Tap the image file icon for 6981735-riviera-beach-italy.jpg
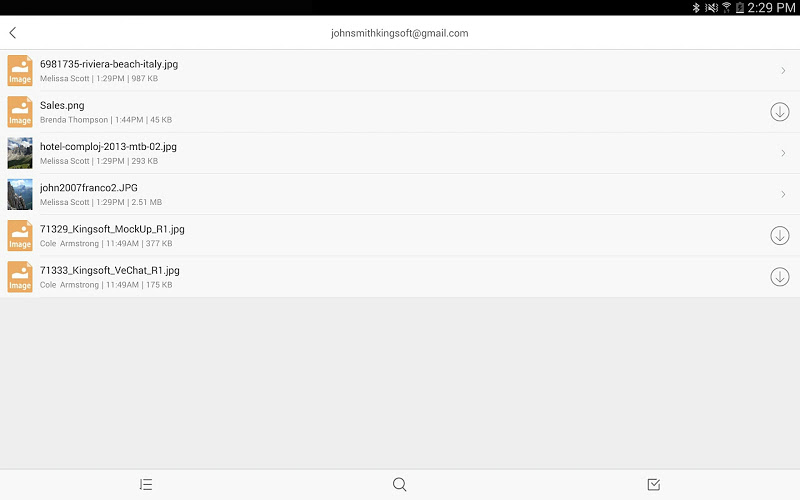This screenshot has height=500, width=800. [x=20, y=70]
